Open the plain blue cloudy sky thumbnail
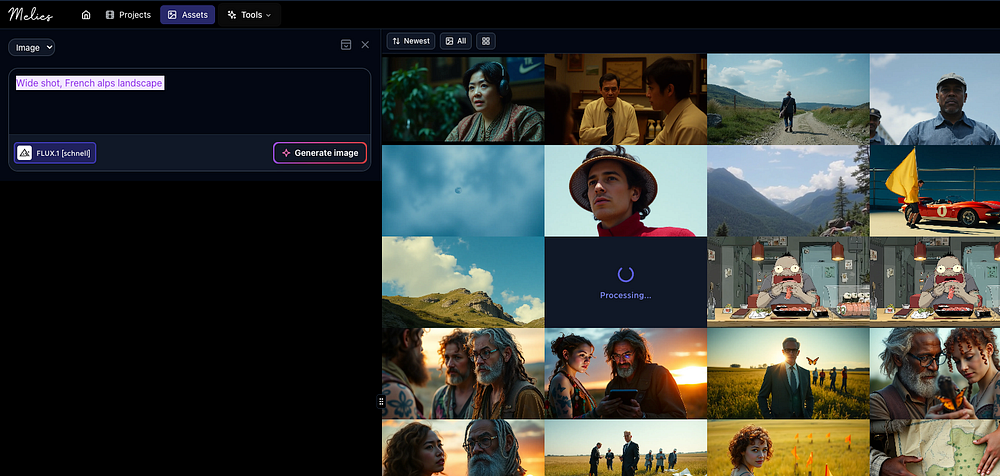The height and width of the screenshot is (476, 1000). [x=463, y=190]
